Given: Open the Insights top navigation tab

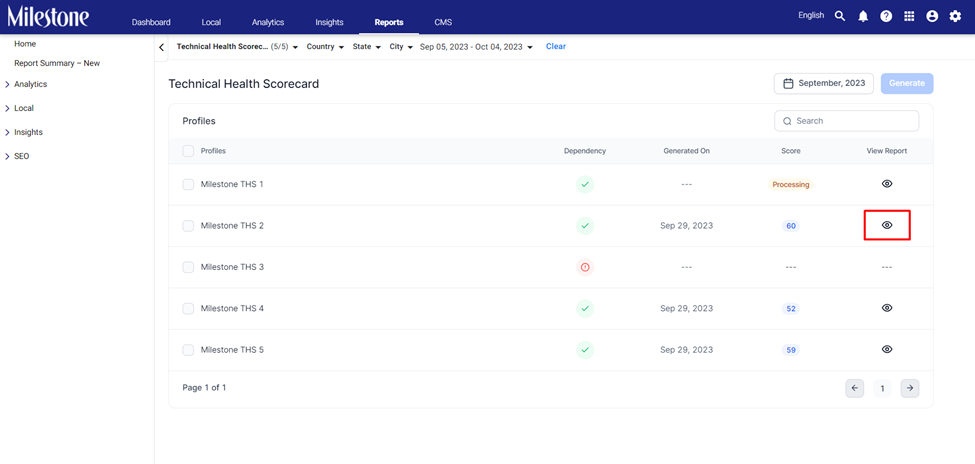Looking at the screenshot, I should pos(330,22).
